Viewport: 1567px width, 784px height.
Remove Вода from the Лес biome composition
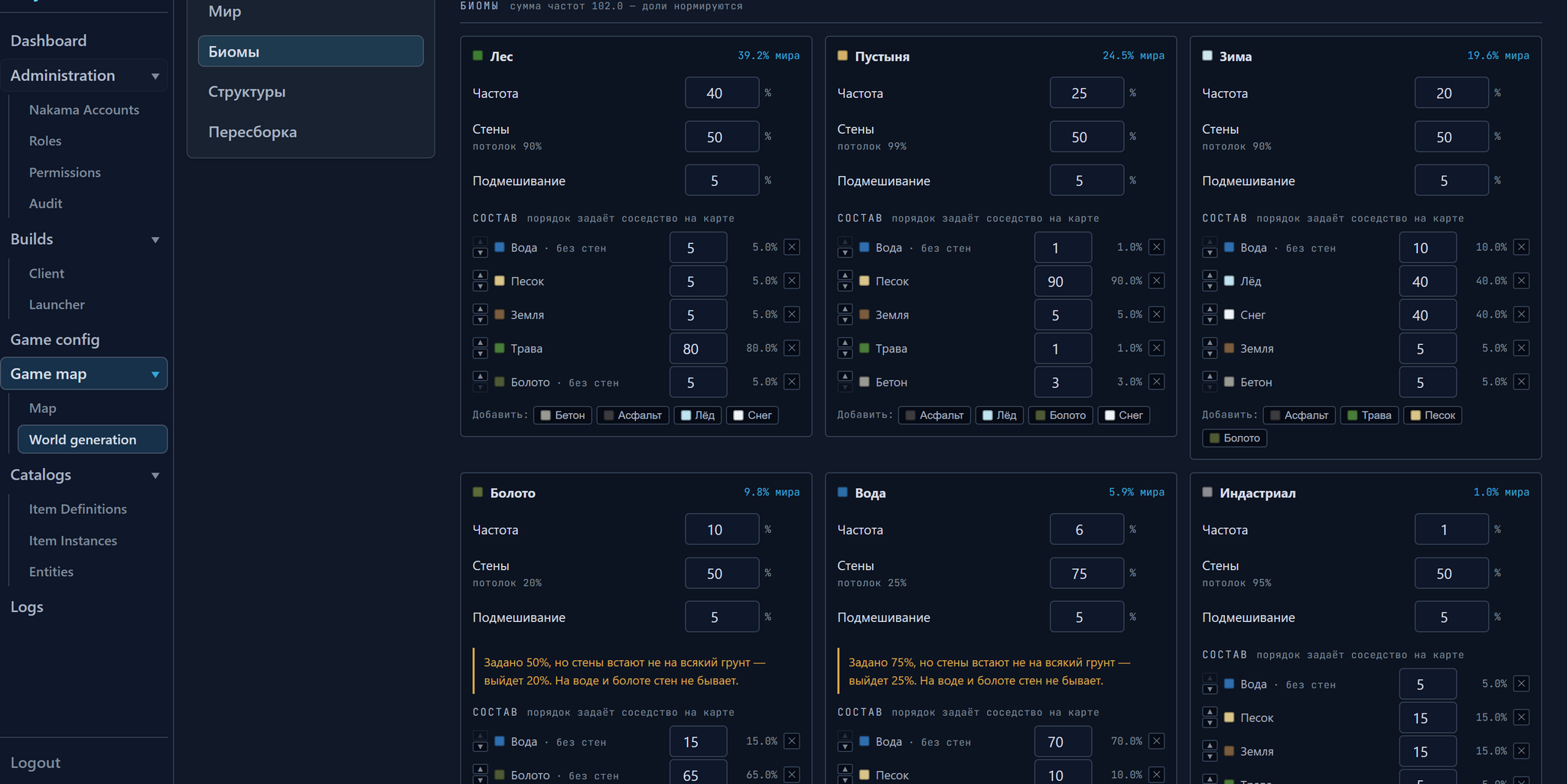click(x=792, y=247)
